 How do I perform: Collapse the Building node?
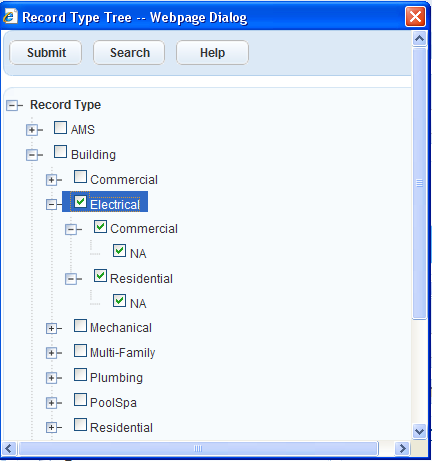click(32, 155)
